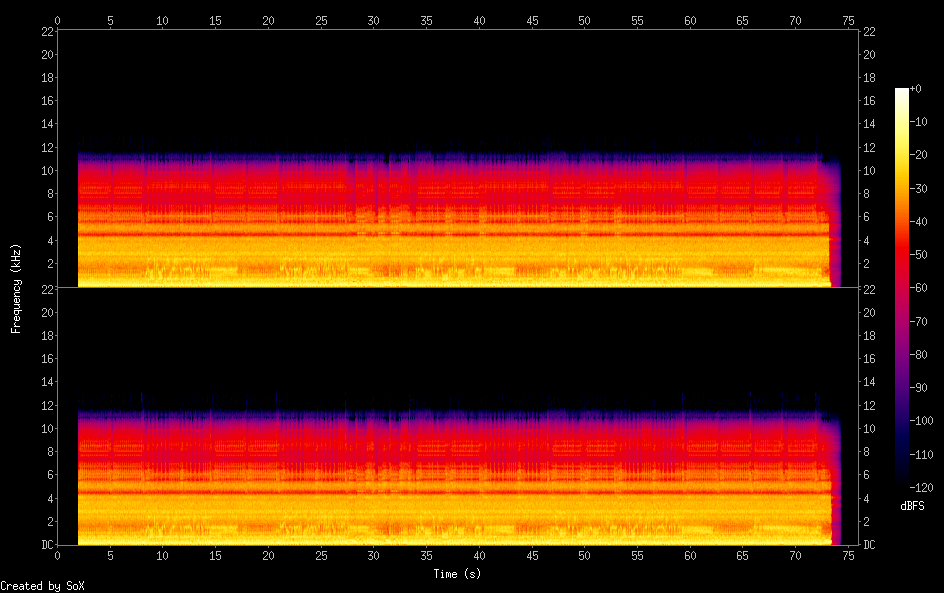Click the 10 tick on the bottom time axis
The height and width of the screenshot is (593, 944).
pos(163,555)
